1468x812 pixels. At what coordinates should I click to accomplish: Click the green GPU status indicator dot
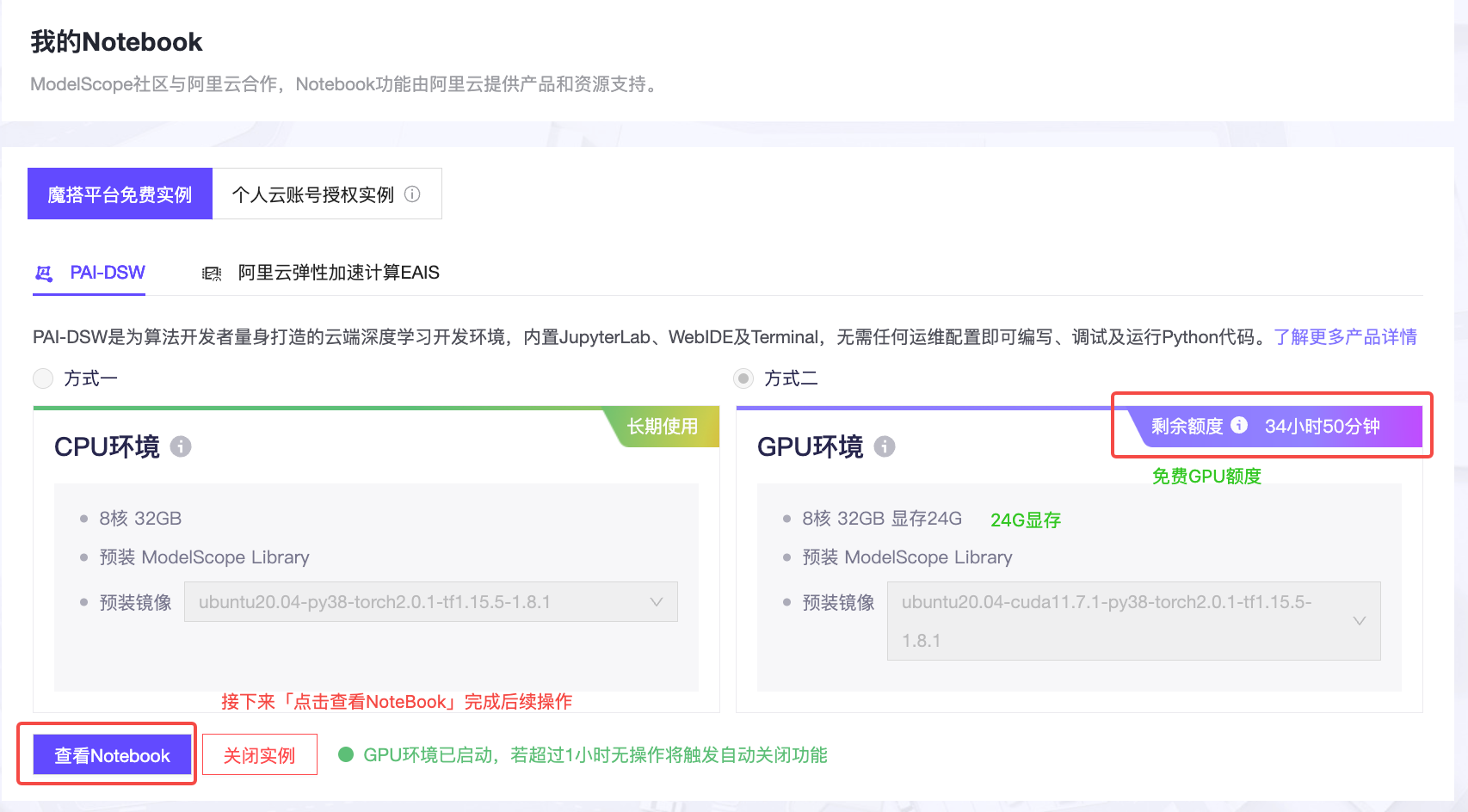(346, 754)
